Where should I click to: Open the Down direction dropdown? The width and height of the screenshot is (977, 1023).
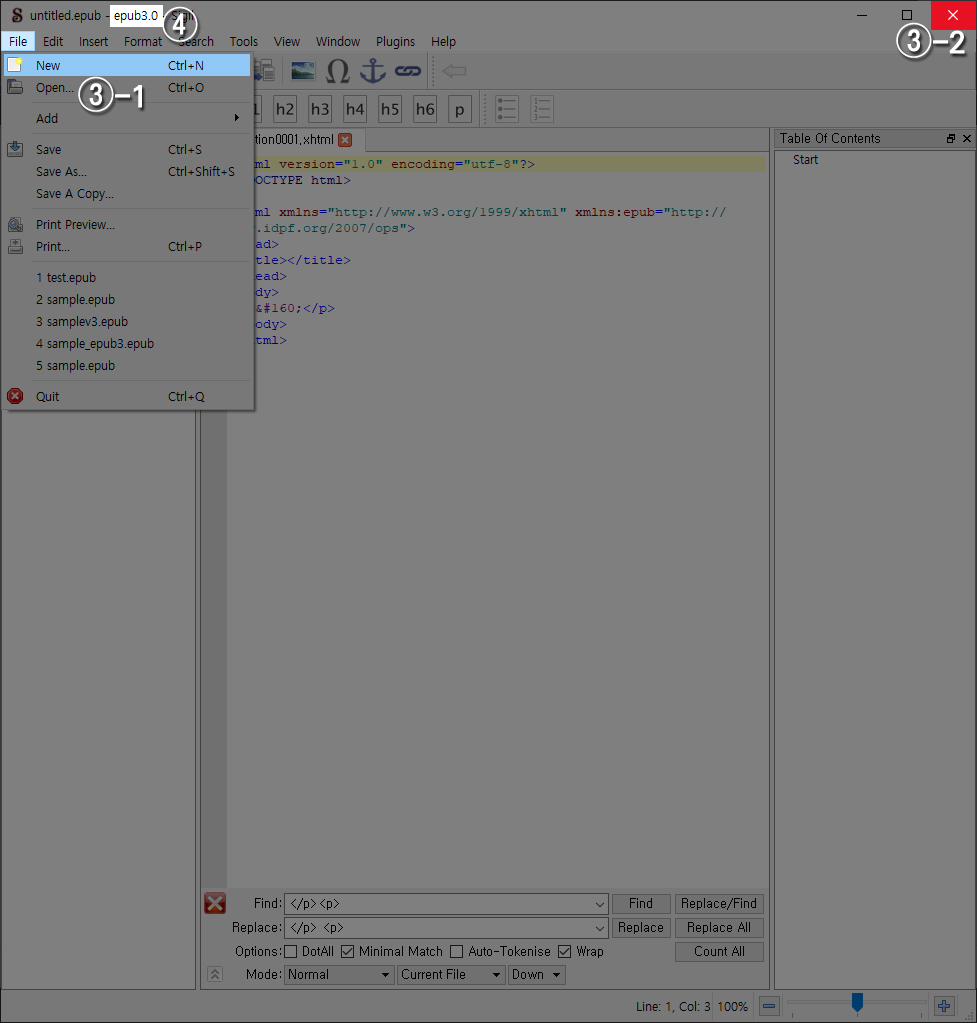point(537,974)
